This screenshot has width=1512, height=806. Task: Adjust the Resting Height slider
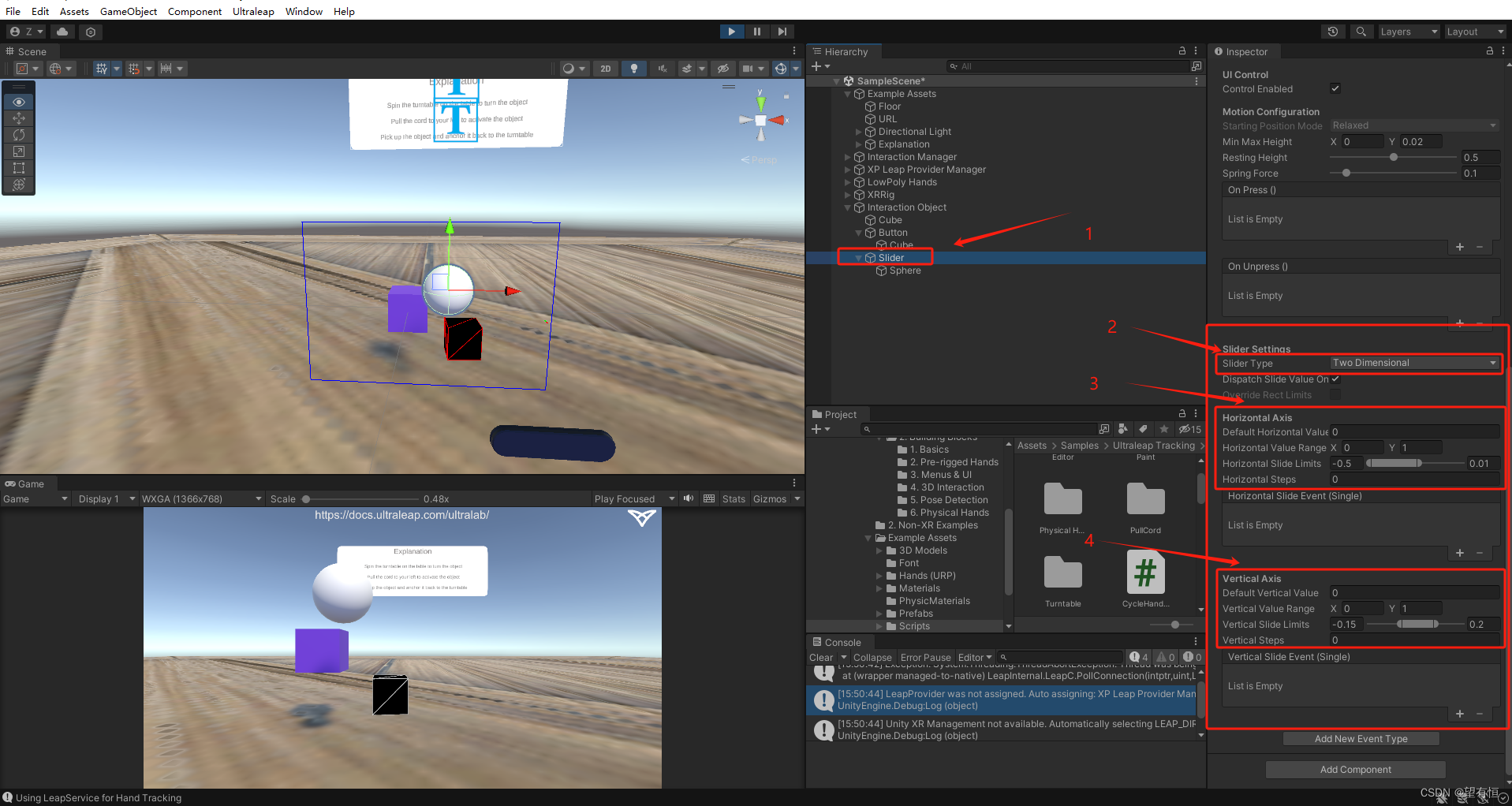pos(1394,157)
